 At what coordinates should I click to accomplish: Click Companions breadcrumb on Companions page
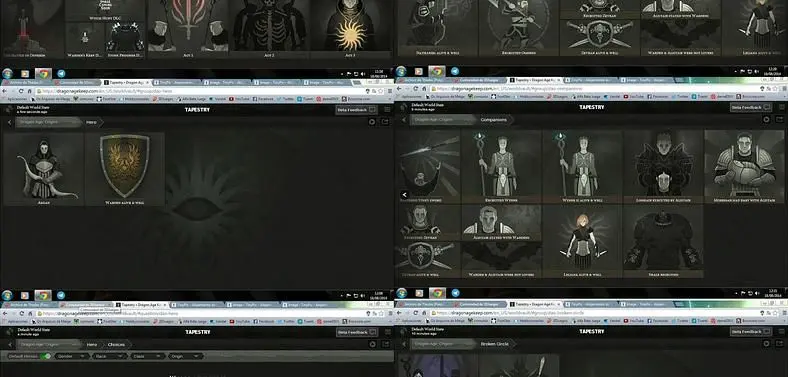coord(494,120)
